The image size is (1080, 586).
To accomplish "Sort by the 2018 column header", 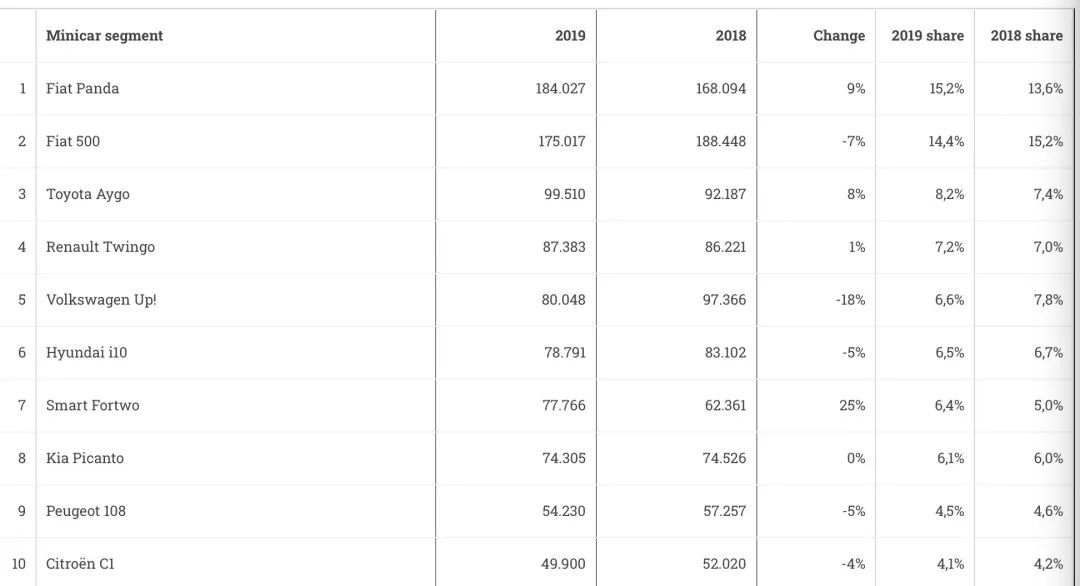I will pos(731,36).
